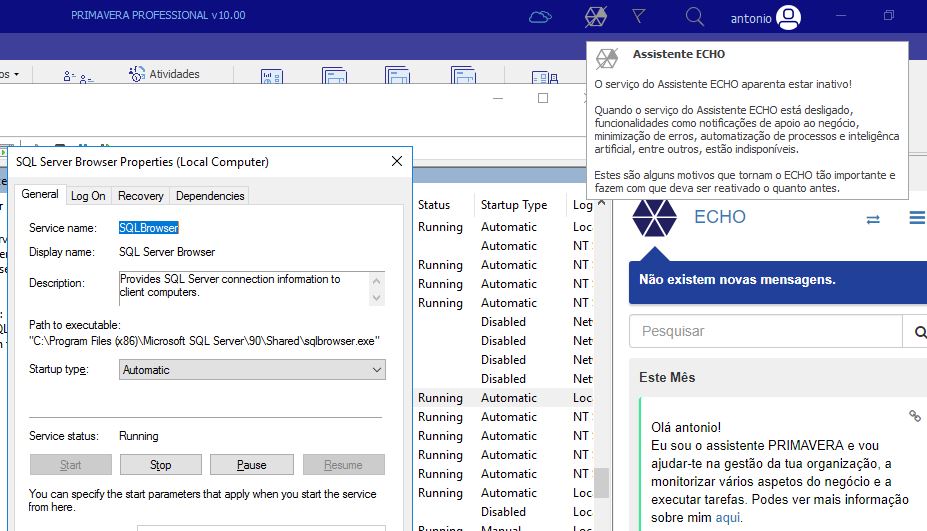927x531 pixels.
Task: Switch to the Log On tab
Action: (88, 196)
